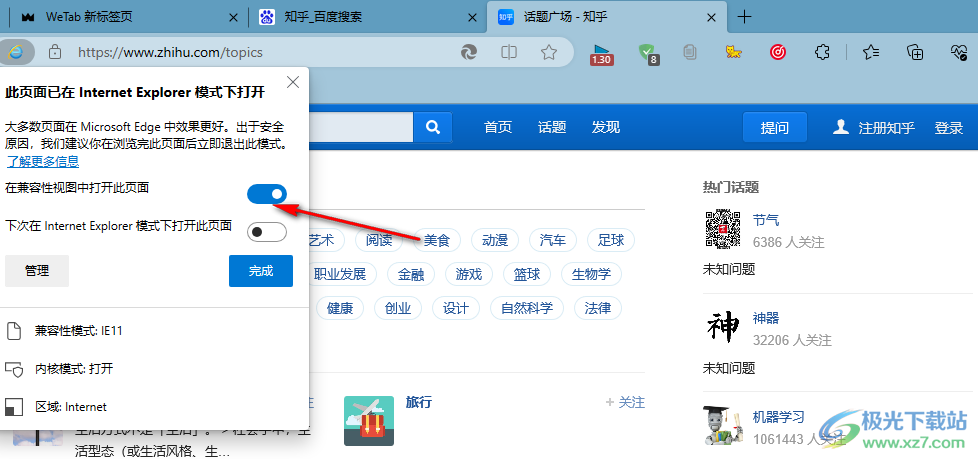Select the 足球 topic tag
978x459 pixels.
point(611,239)
